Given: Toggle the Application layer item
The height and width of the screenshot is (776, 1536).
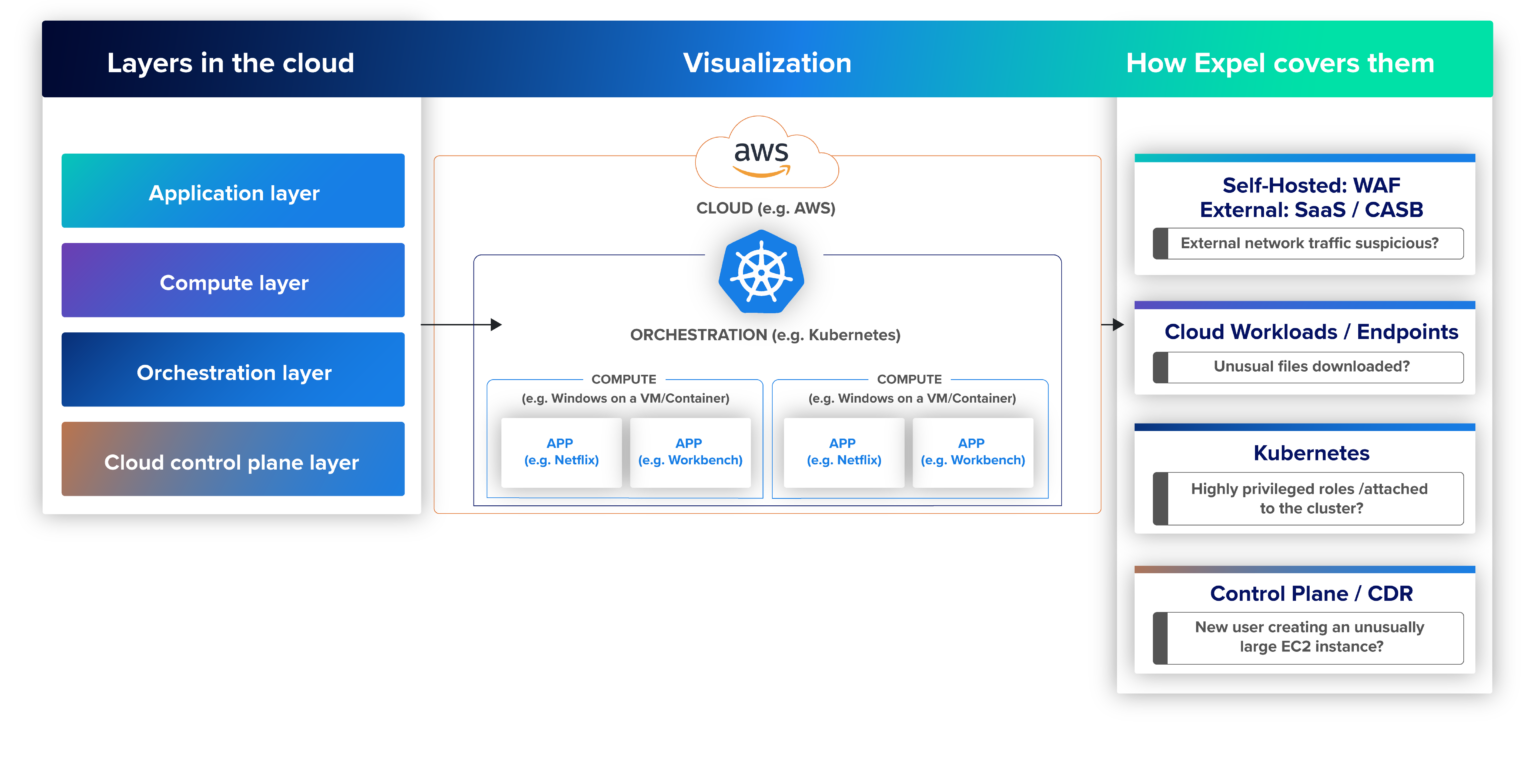Looking at the screenshot, I should tap(233, 191).
